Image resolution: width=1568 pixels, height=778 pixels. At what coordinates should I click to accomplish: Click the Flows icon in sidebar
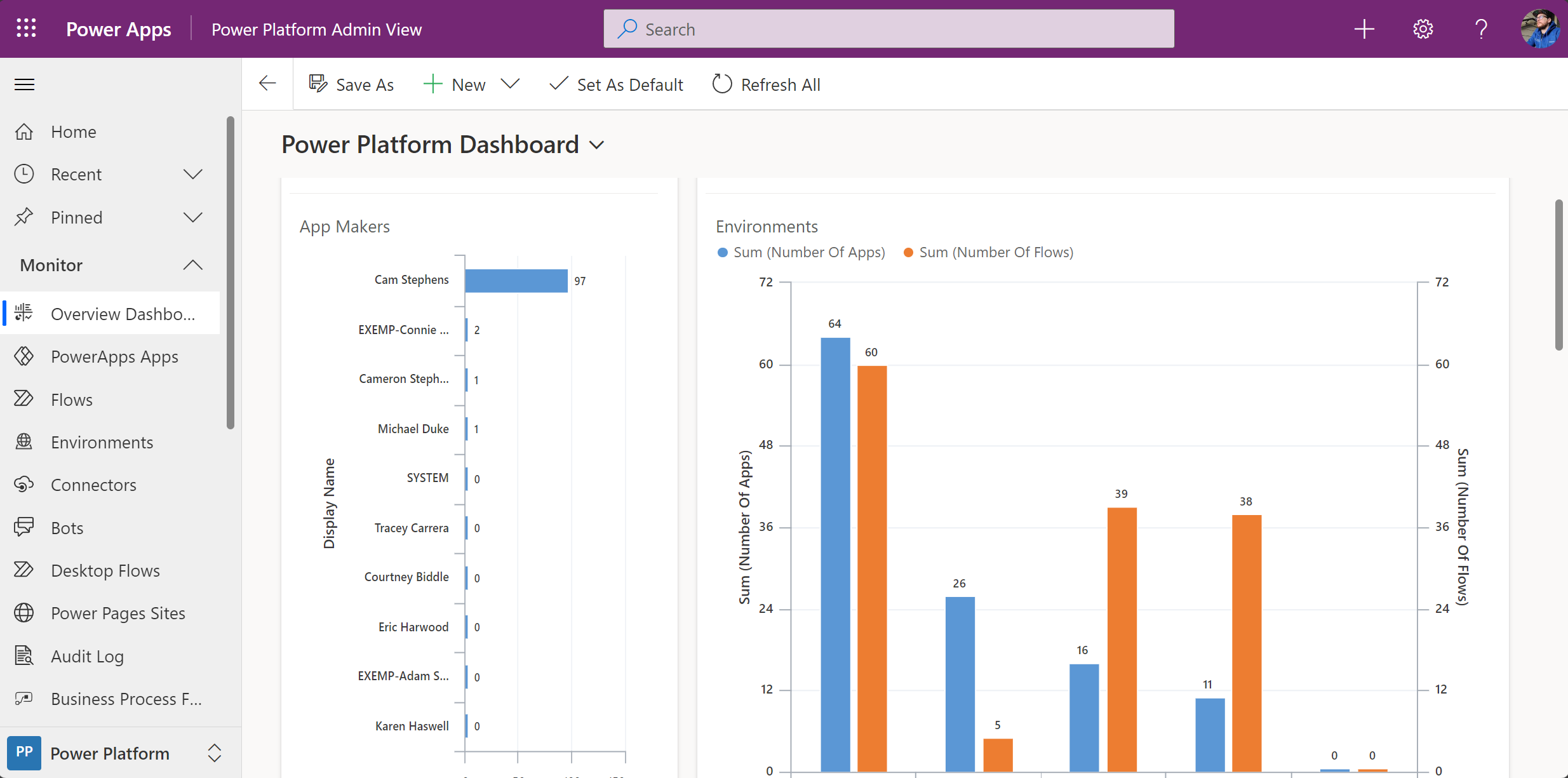click(x=24, y=399)
